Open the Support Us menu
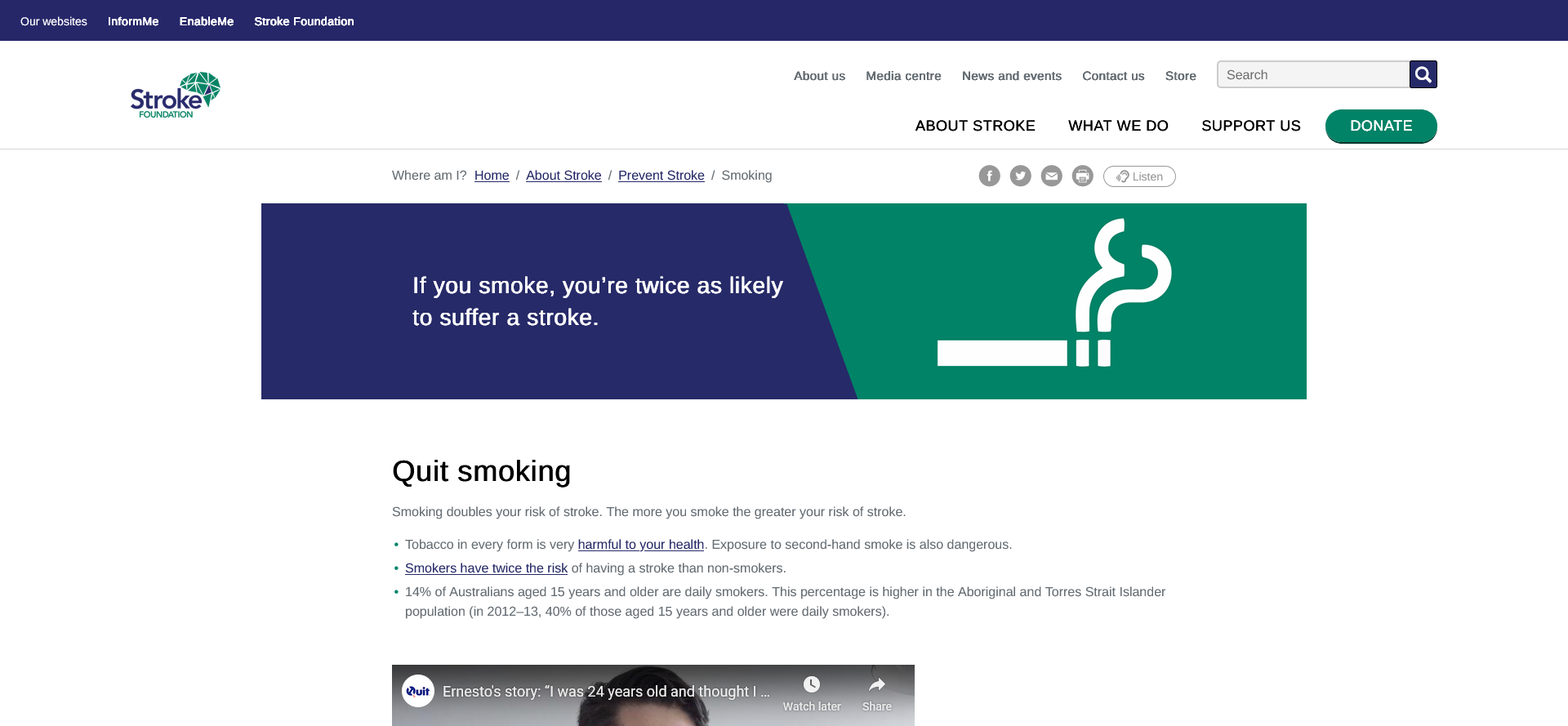This screenshot has height=726, width=1568. tap(1250, 126)
